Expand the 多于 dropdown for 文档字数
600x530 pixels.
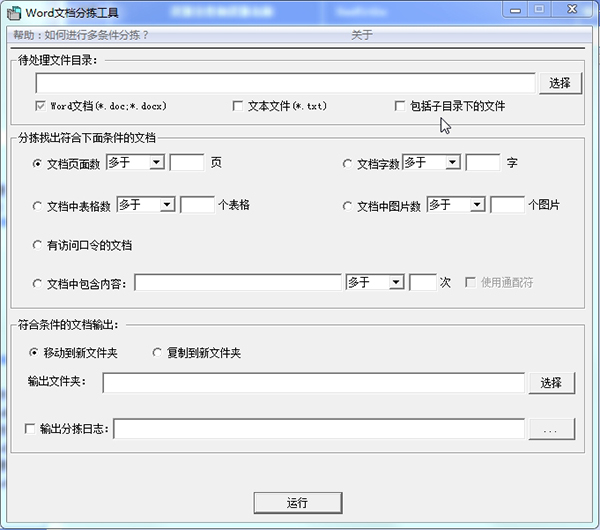(452, 162)
